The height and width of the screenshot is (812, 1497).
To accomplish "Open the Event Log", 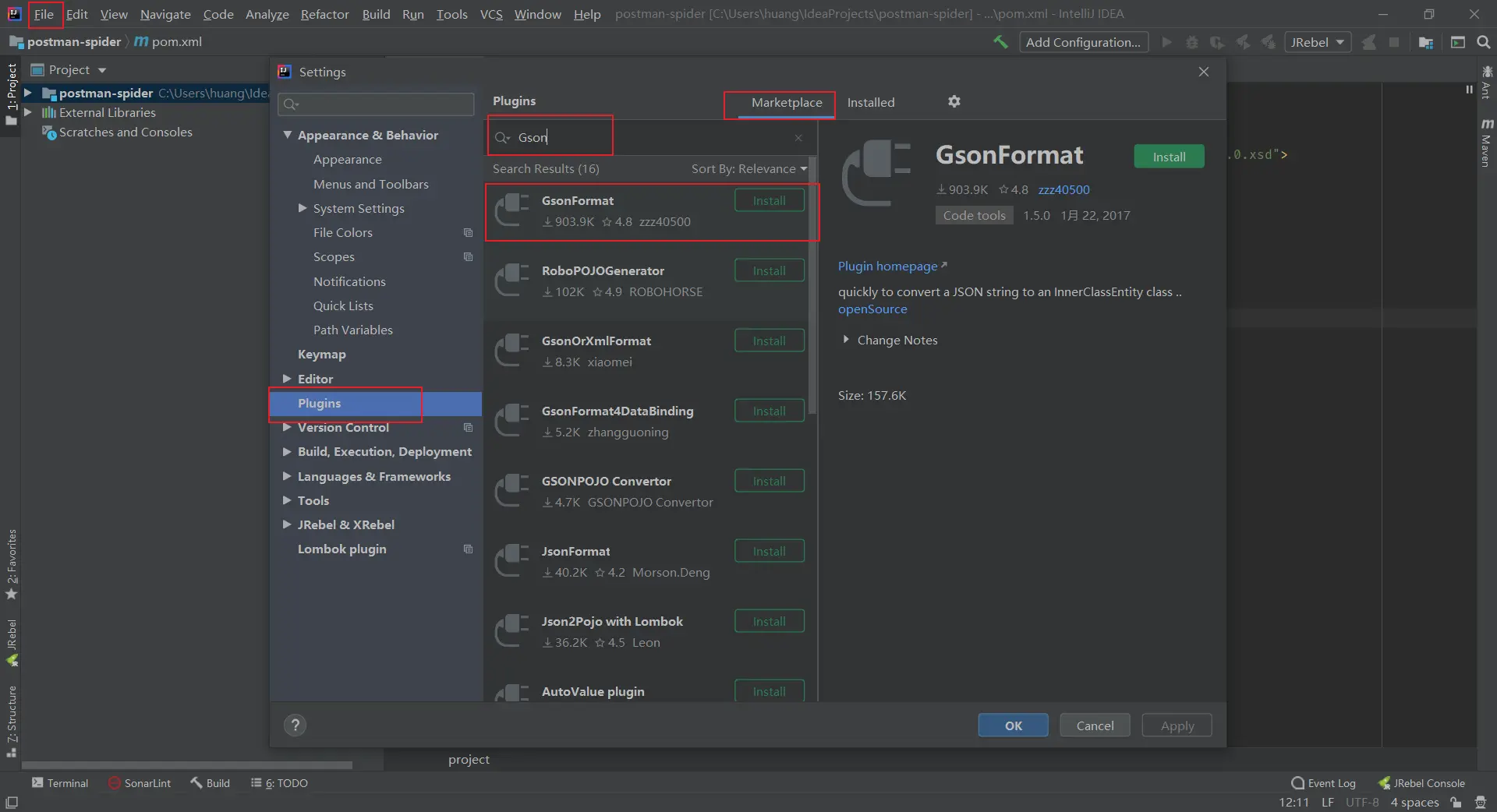I will coord(1323,783).
